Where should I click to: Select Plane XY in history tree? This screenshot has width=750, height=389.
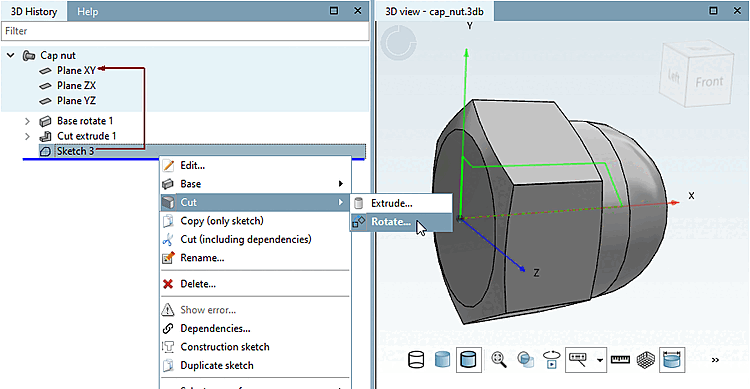77,70
